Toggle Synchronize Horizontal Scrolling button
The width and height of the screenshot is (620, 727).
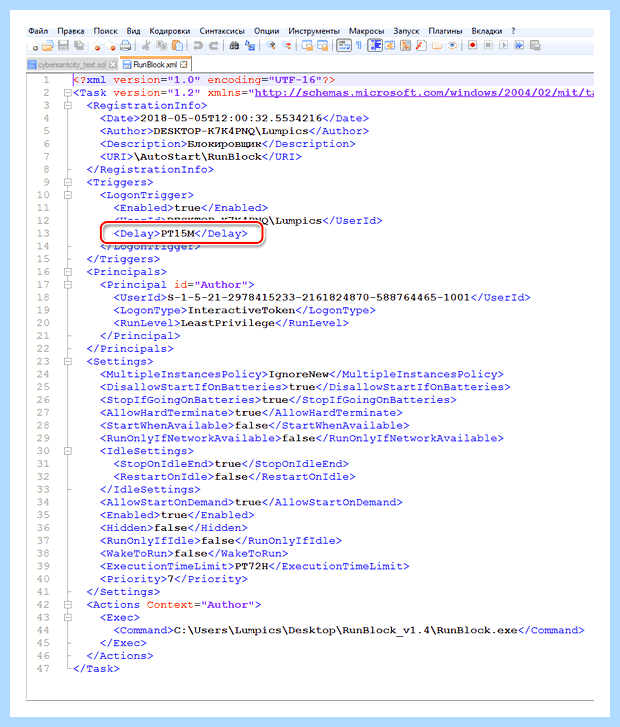(323, 45)
